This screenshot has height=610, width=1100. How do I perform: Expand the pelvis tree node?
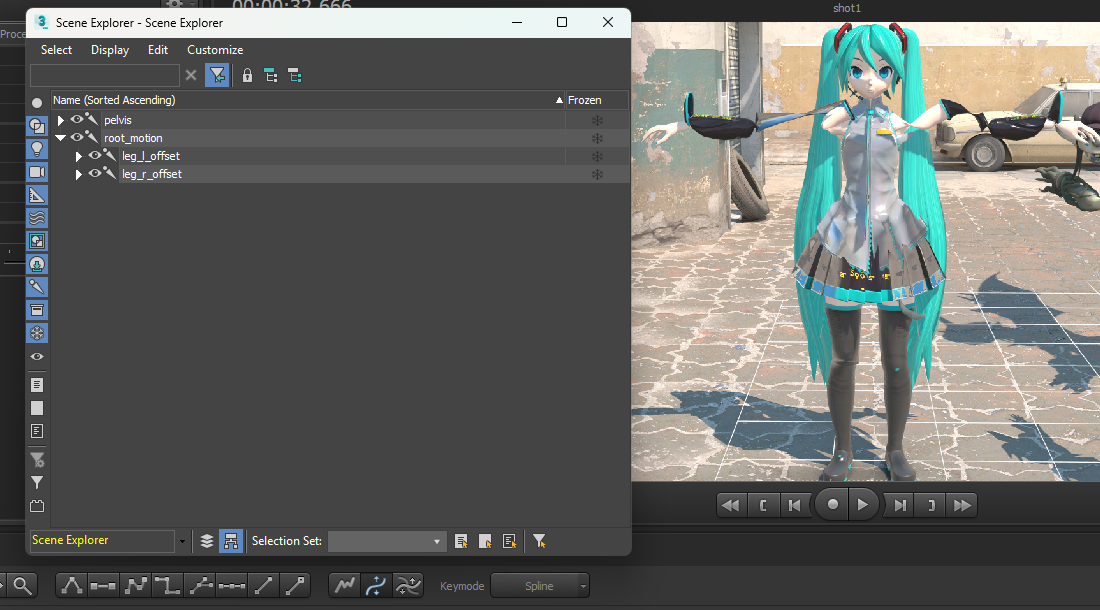tap(60, 121)
